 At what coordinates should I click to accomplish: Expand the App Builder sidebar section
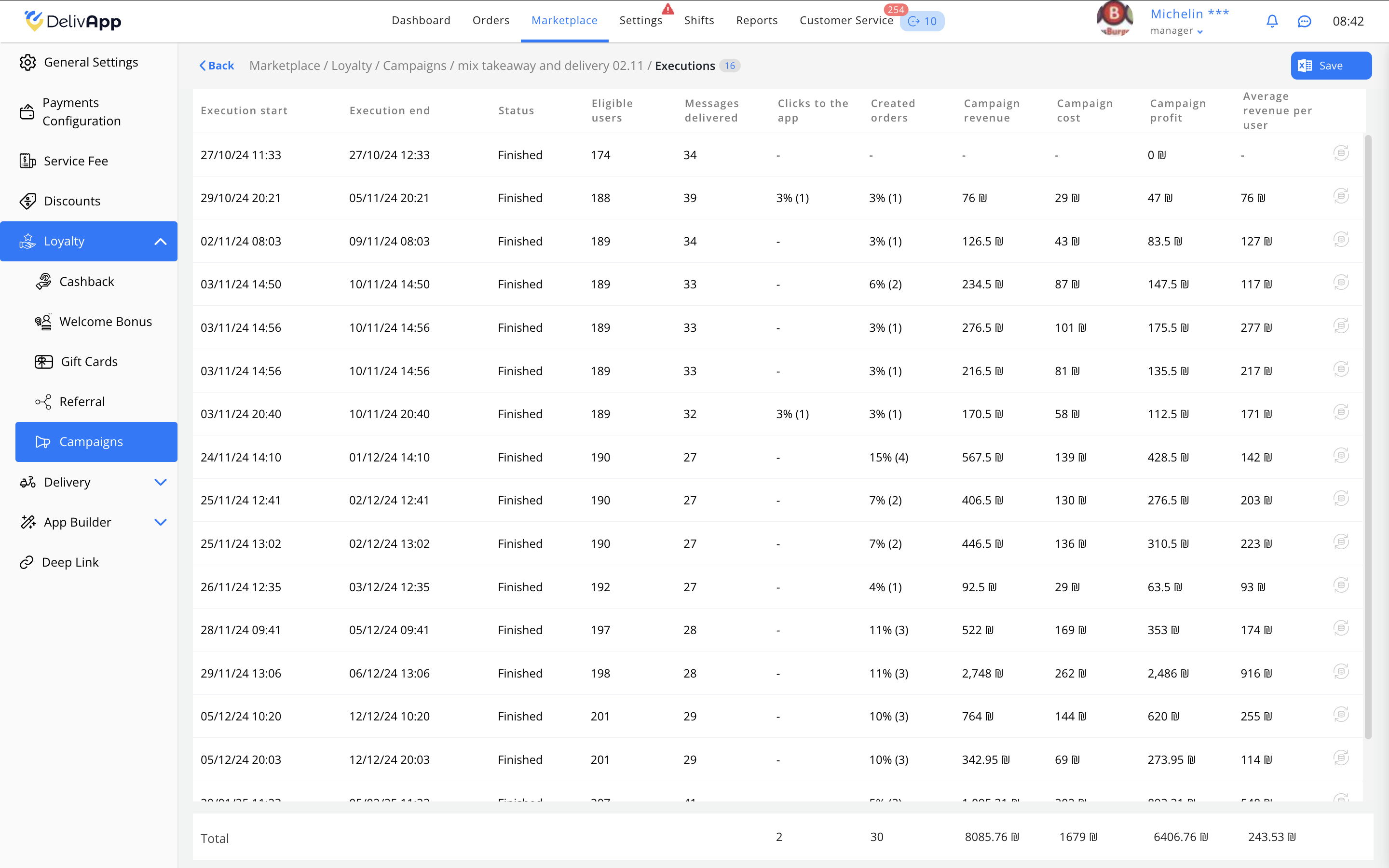pyautogui.click(x=161, y=522)
